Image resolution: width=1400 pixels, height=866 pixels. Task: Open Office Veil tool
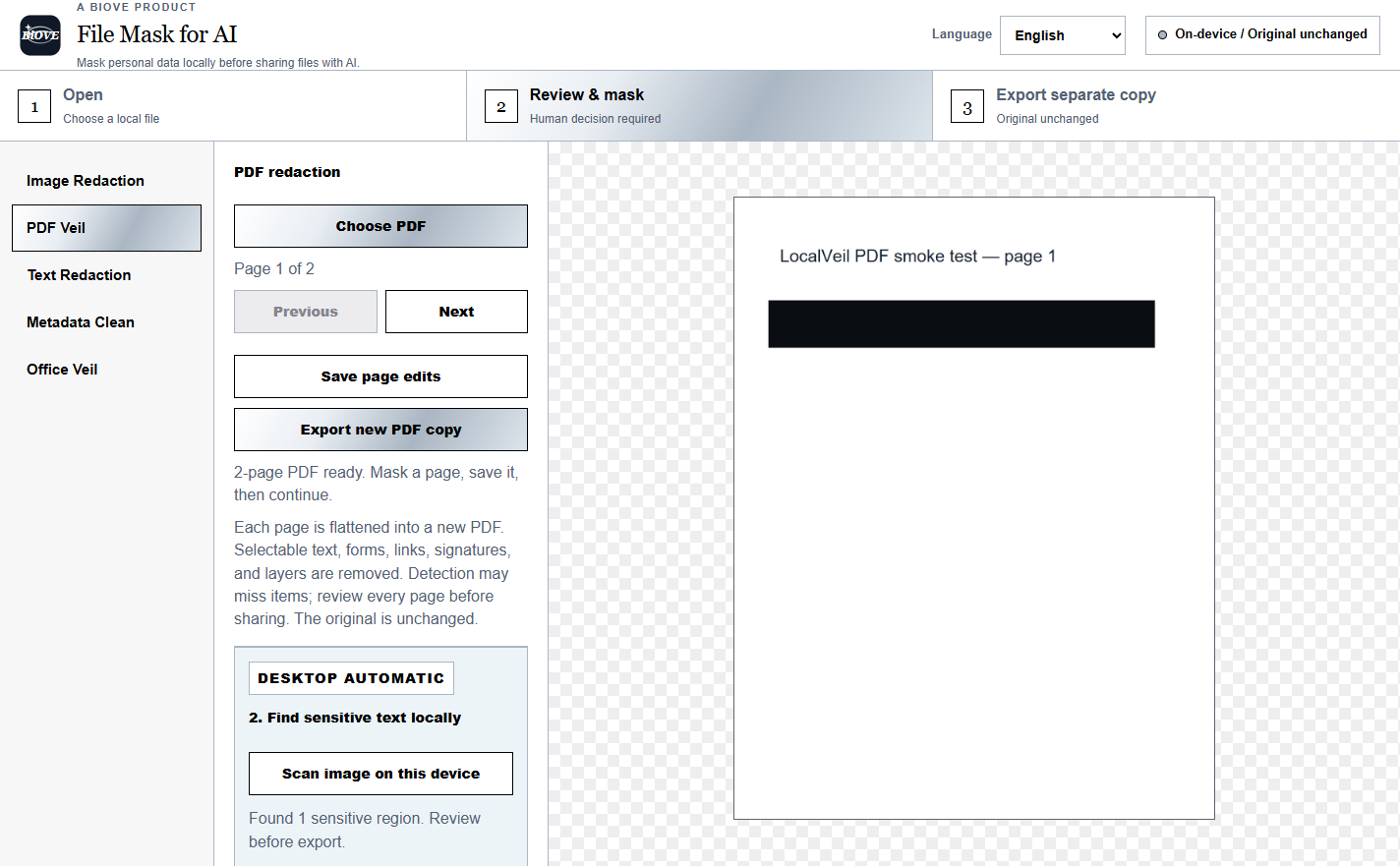[106, 370]
